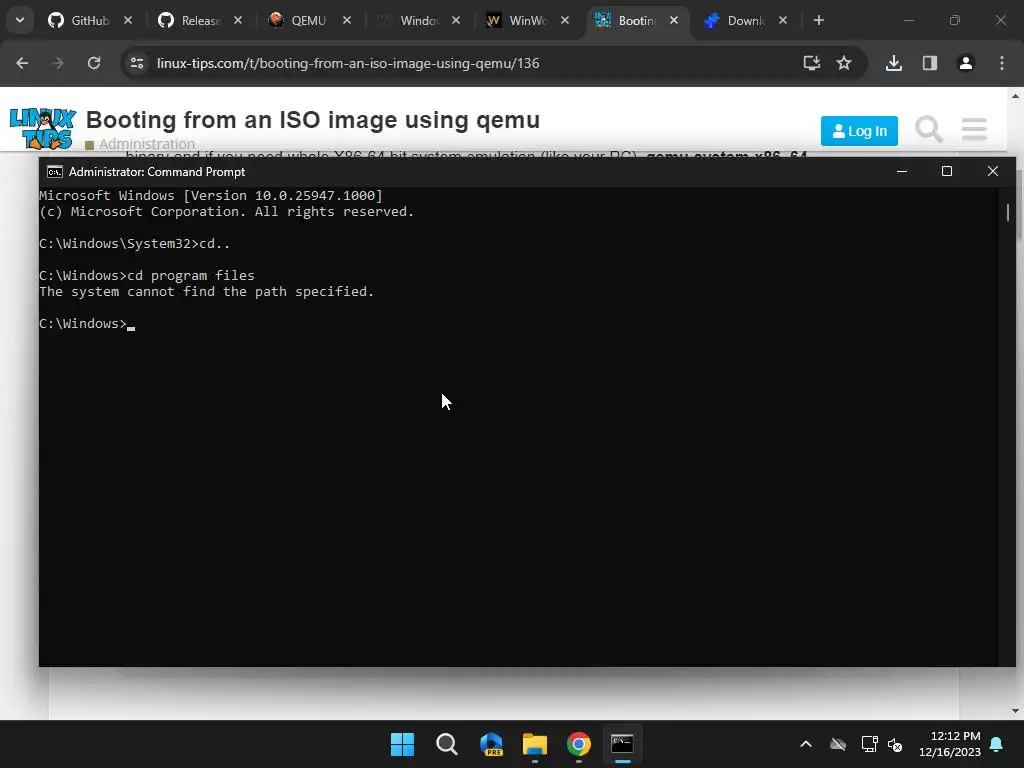Close the Releases tab
Screen dimensions: 1024x768
[238, 20]
